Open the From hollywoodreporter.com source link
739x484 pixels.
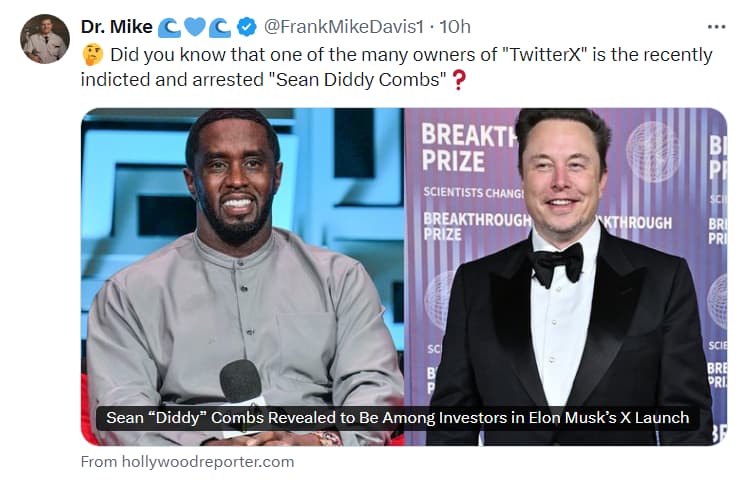point(187,462)
